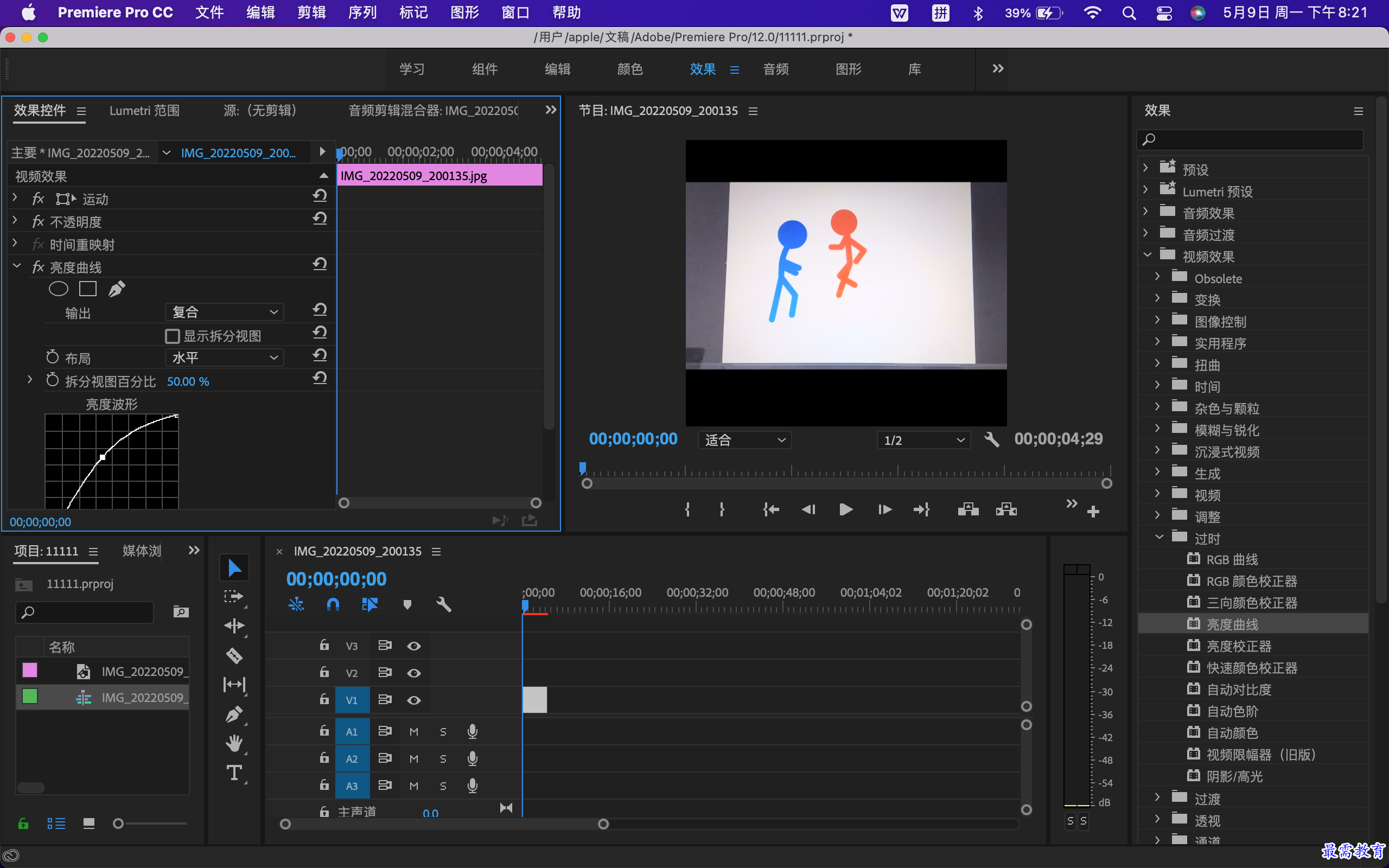Expand the 运动 effect properties
1389x868 pixels.
pyautogui.click(x=15, y=197)
